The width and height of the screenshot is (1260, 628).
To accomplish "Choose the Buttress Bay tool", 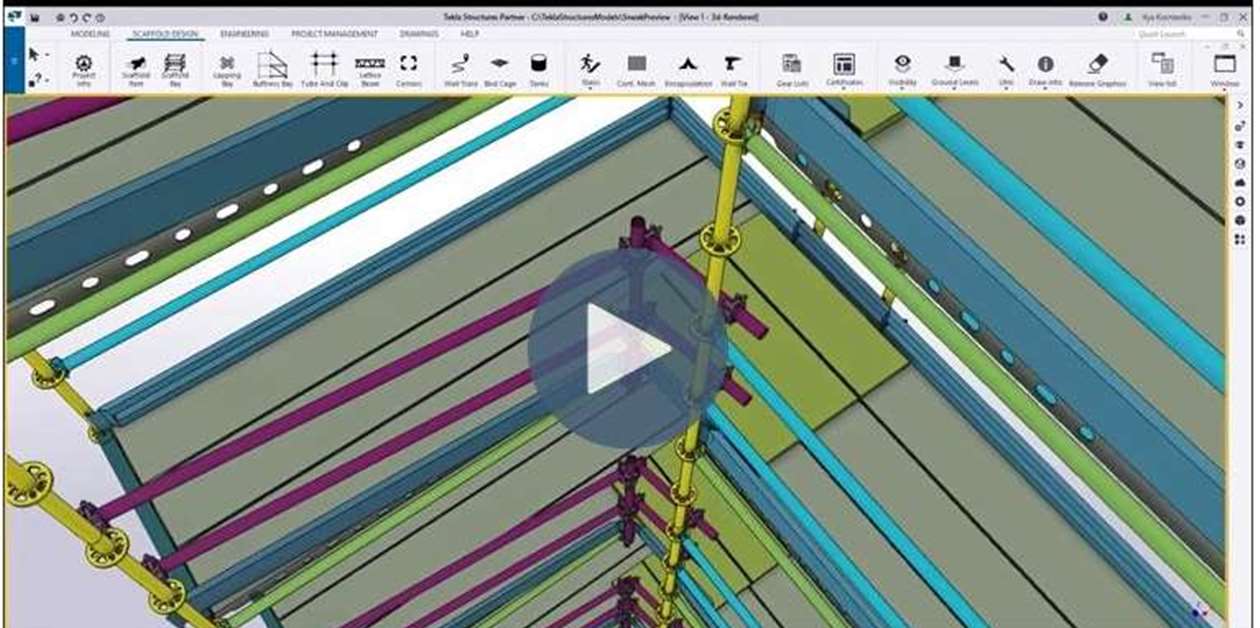I will coord(272,70).
